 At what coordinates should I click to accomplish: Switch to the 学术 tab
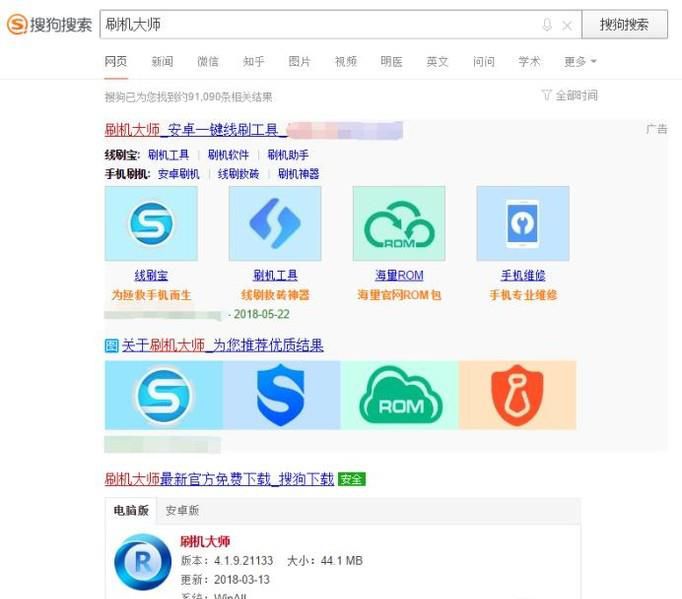[x=529, y=62]
